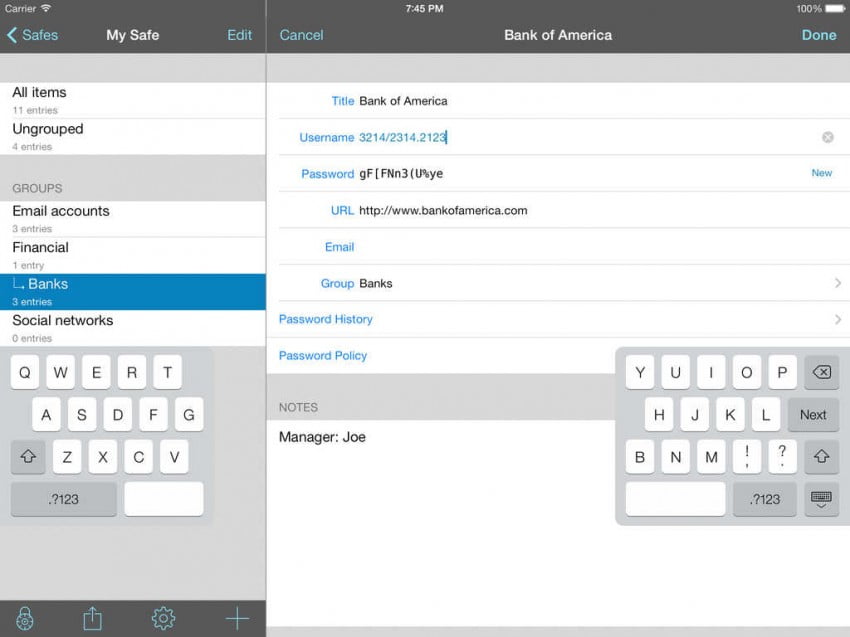Open settings gear icon
Screen dimensions: 850x637
163,618
